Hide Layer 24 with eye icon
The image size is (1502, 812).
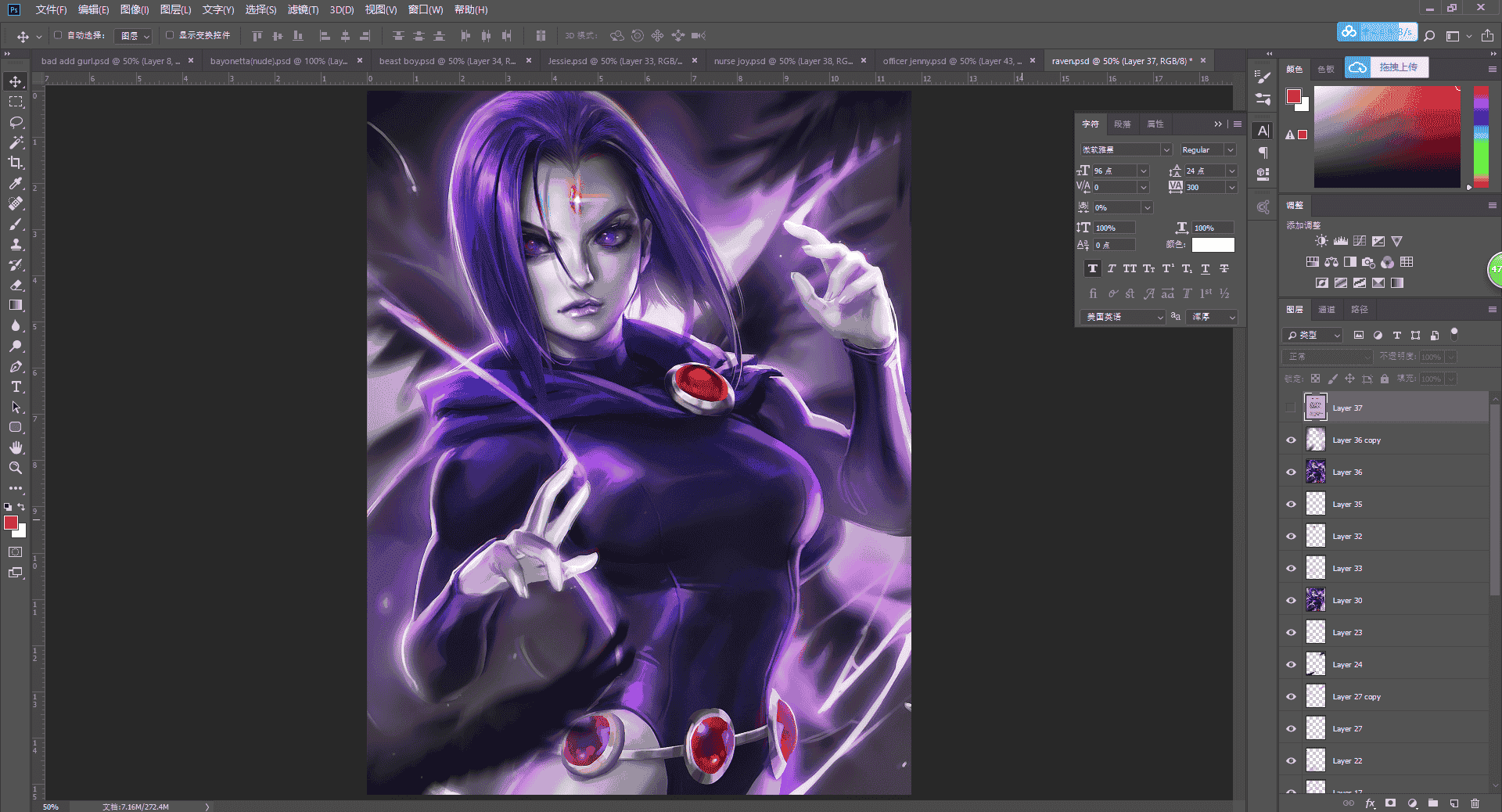coord(1291,665)
